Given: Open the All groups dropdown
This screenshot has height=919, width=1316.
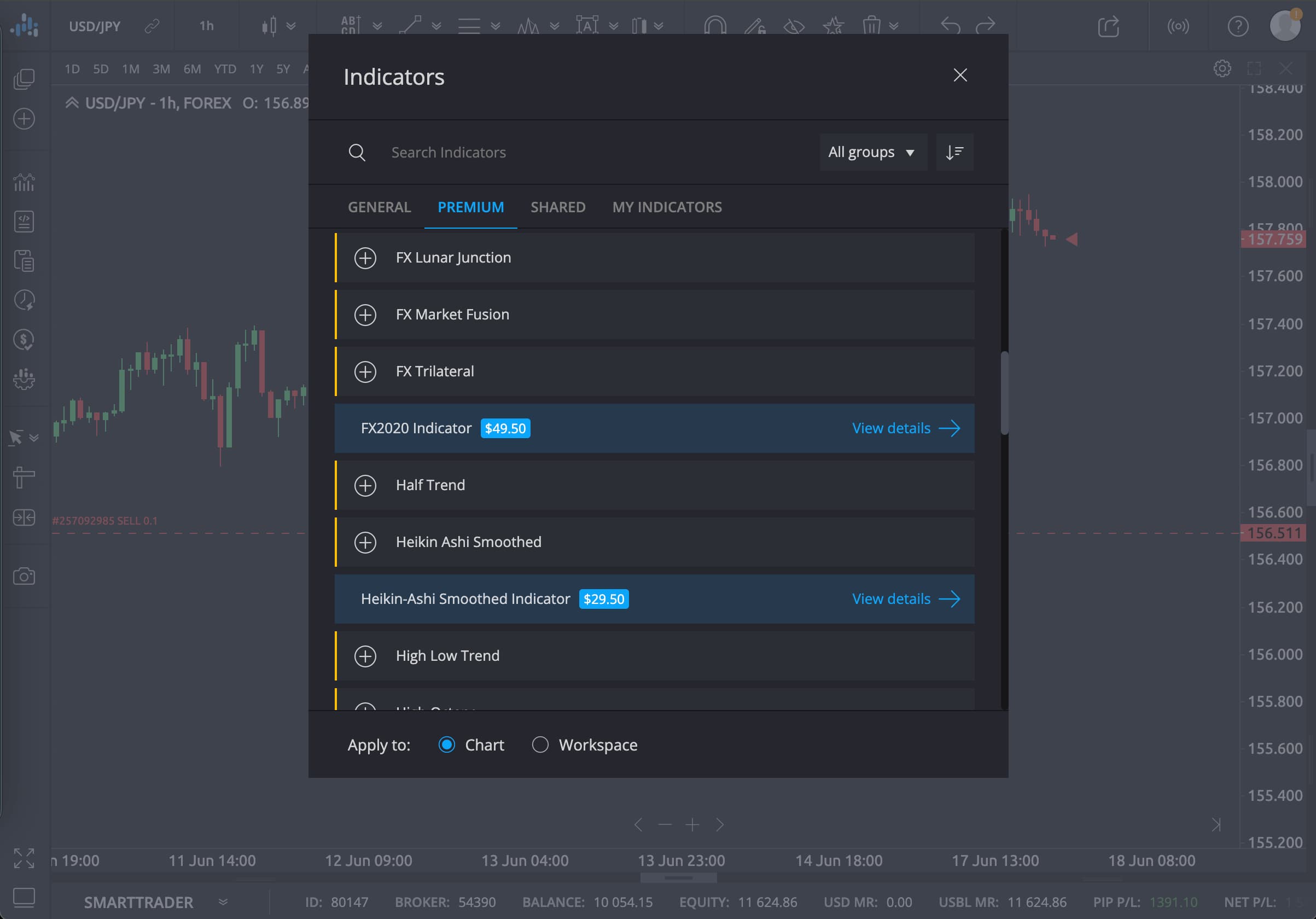Looking at the screenshot, I should [872, 153].
